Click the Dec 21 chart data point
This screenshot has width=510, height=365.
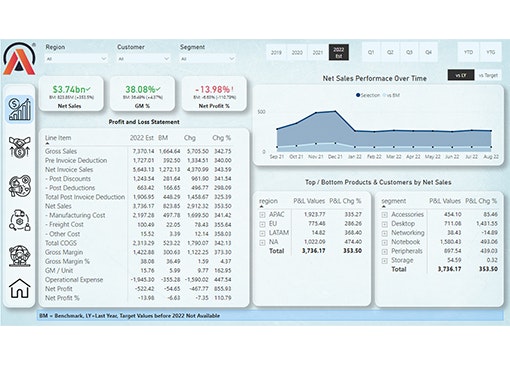click(335, 112)
